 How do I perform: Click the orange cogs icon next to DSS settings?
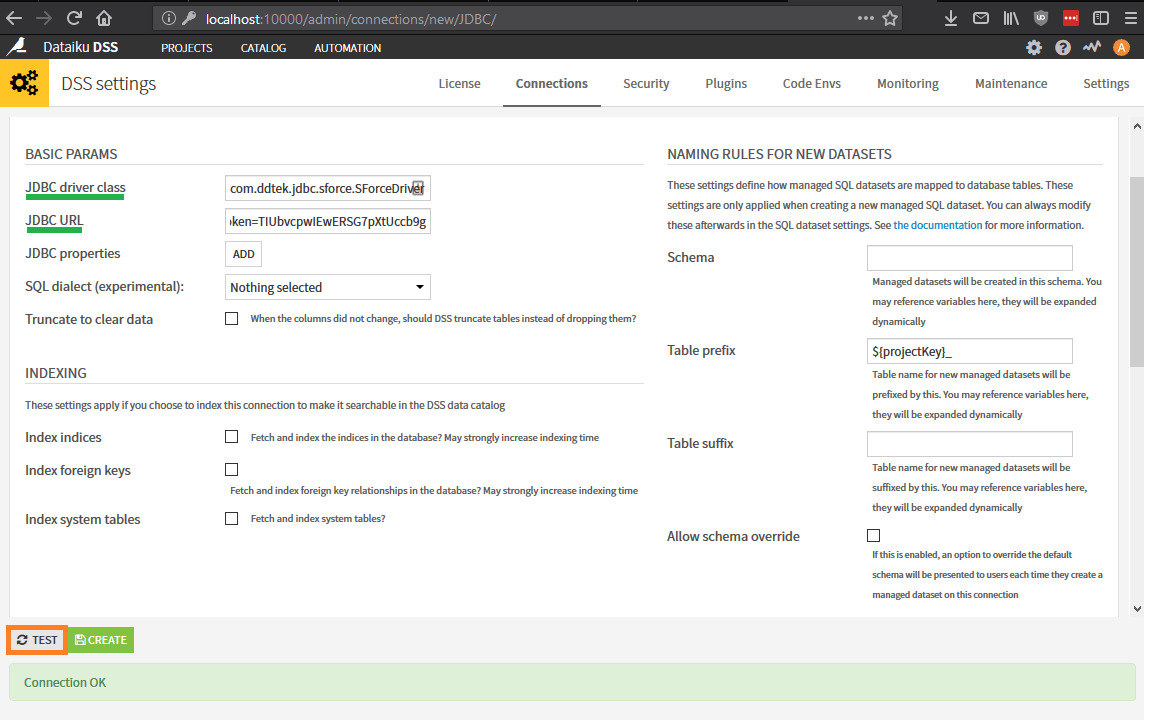[x=24, y=83]
